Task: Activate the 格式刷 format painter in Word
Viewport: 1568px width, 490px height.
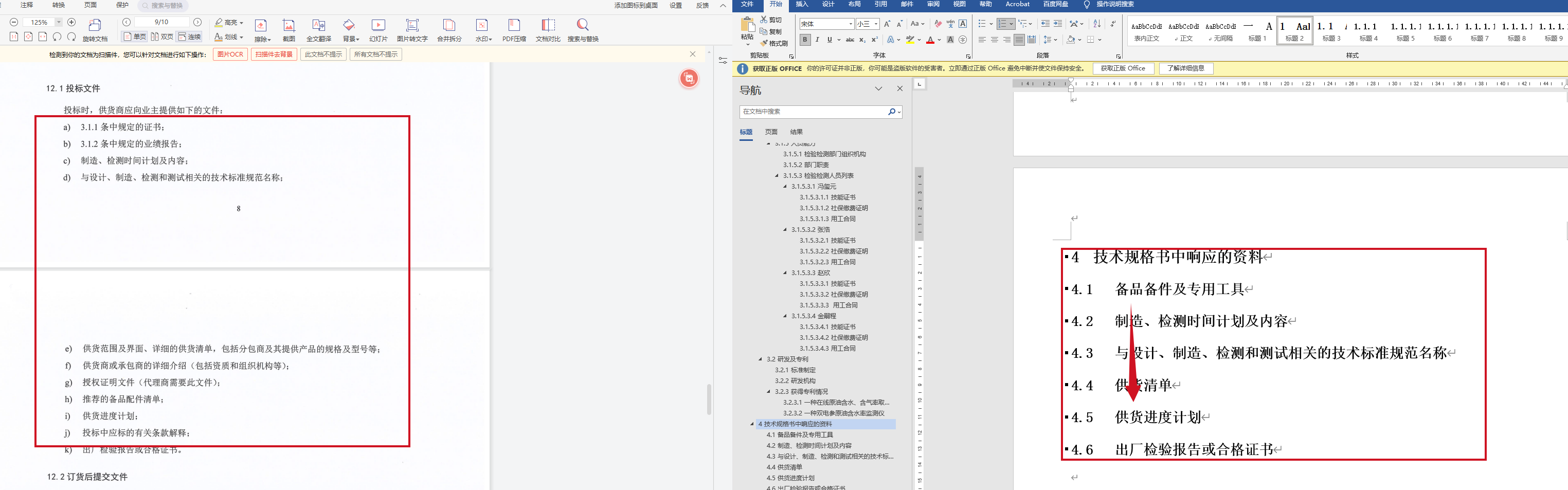Action: 773,43
